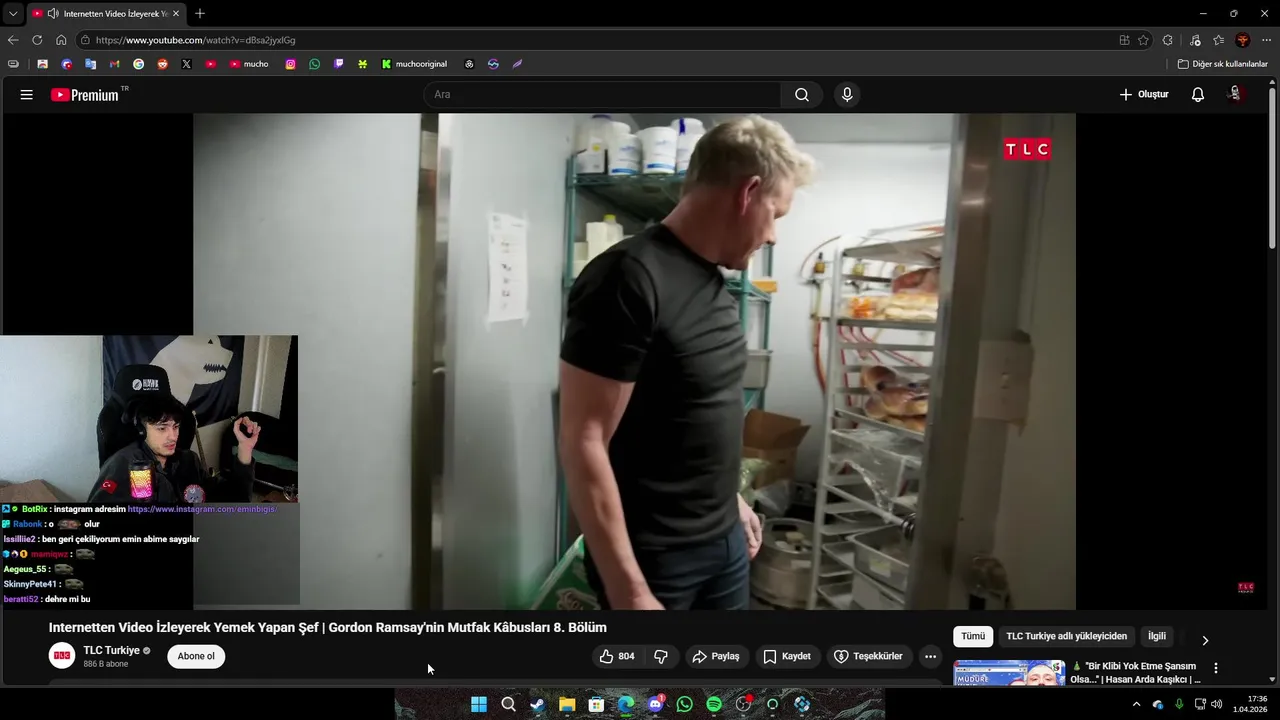The height and width of the screenshot is (720, 1280).
Task: Open the 'mucho' YouTube bookmark
Action: point(249,64)
